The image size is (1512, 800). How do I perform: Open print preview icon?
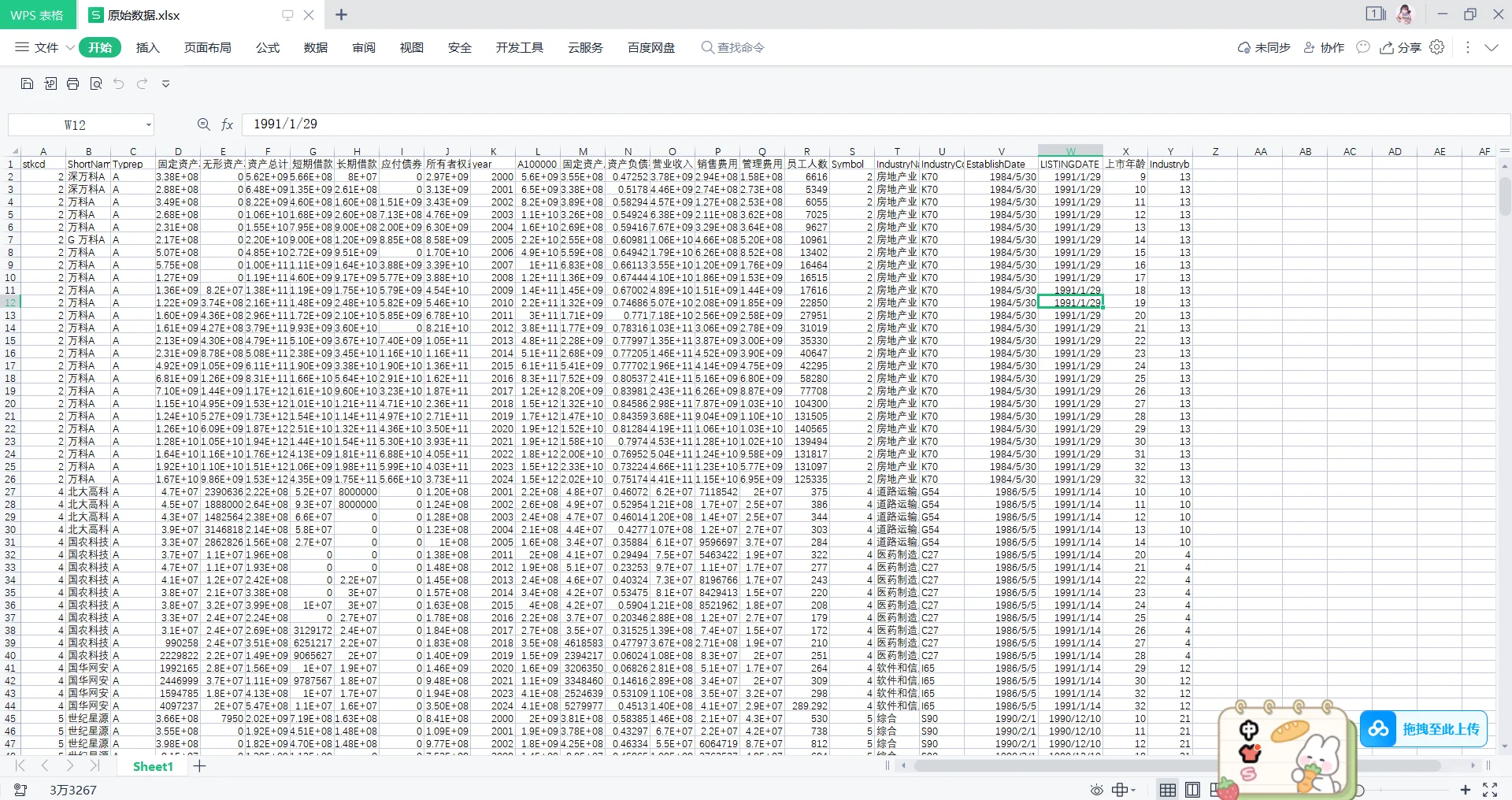click(96, 83)
